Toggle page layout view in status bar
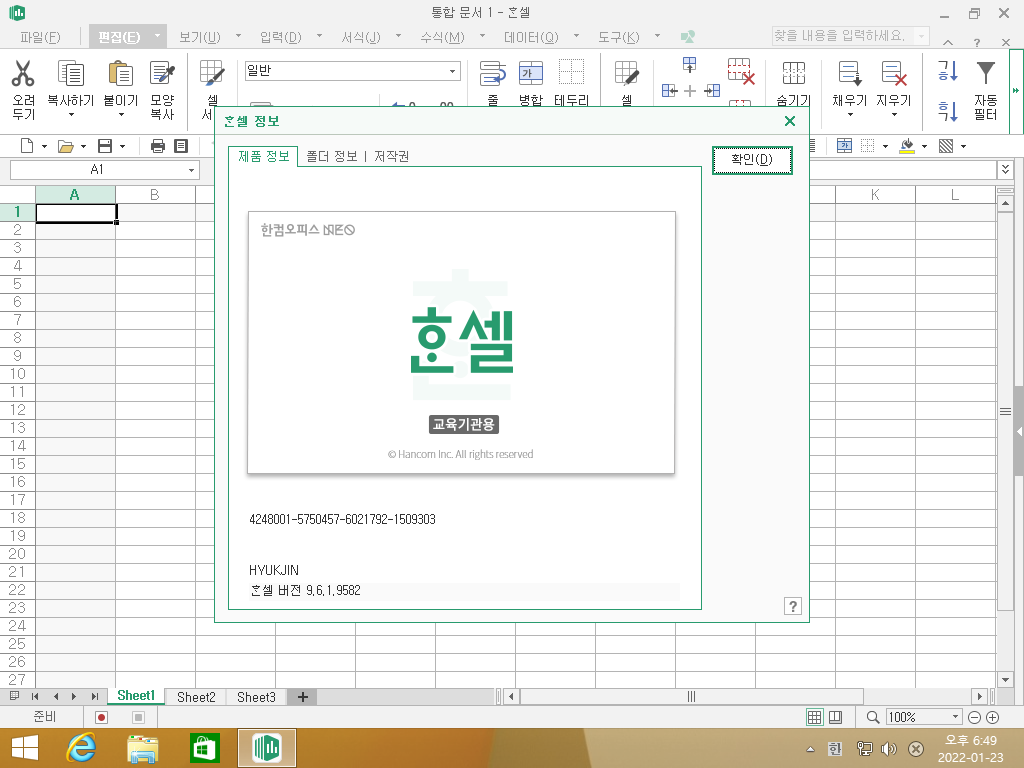1024x768 pixels. pos(835,717)
